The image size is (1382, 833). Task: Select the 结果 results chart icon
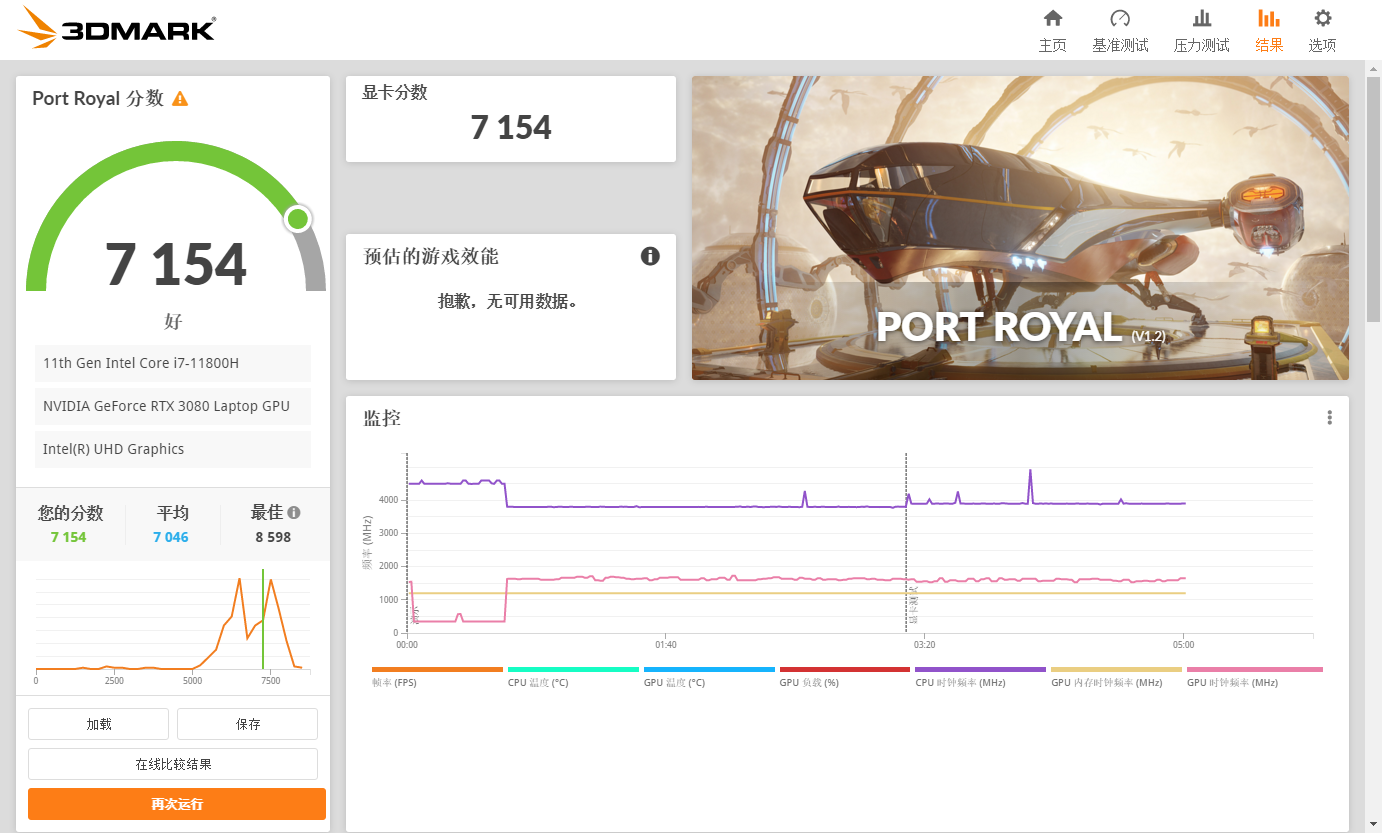coord(1269,18)
